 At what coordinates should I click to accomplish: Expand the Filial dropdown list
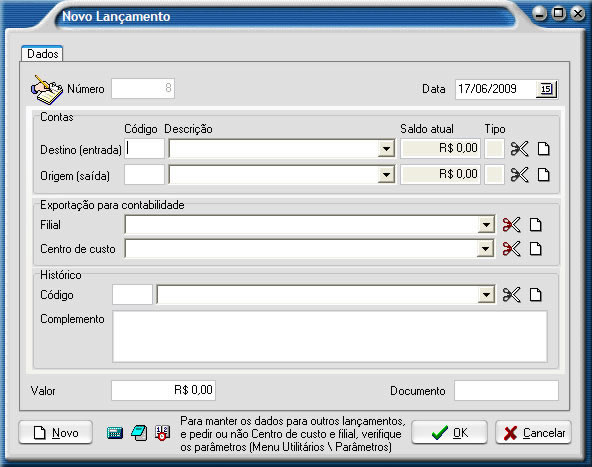click(486, 225)
